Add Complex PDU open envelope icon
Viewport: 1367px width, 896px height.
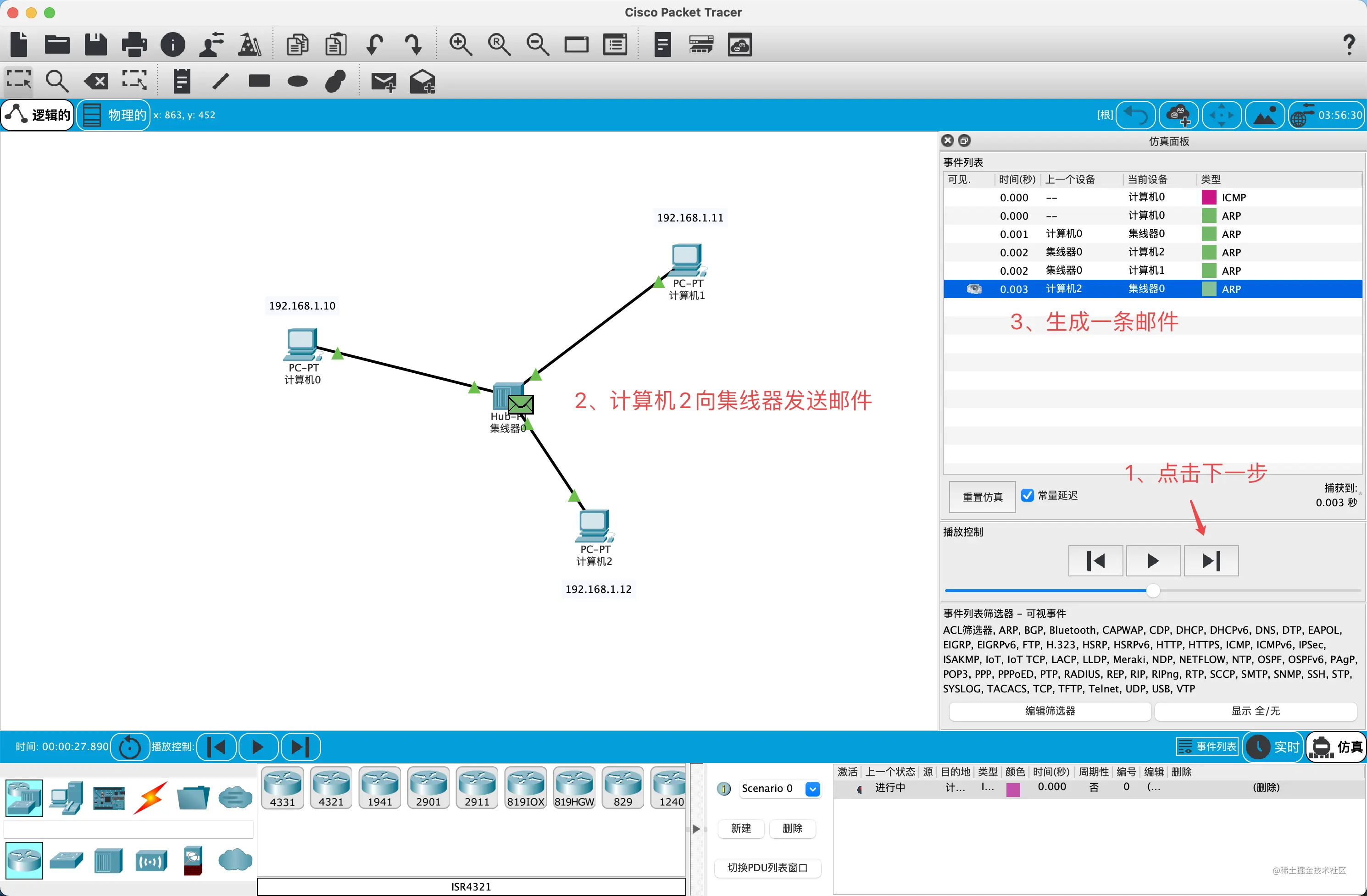[422, 81]
